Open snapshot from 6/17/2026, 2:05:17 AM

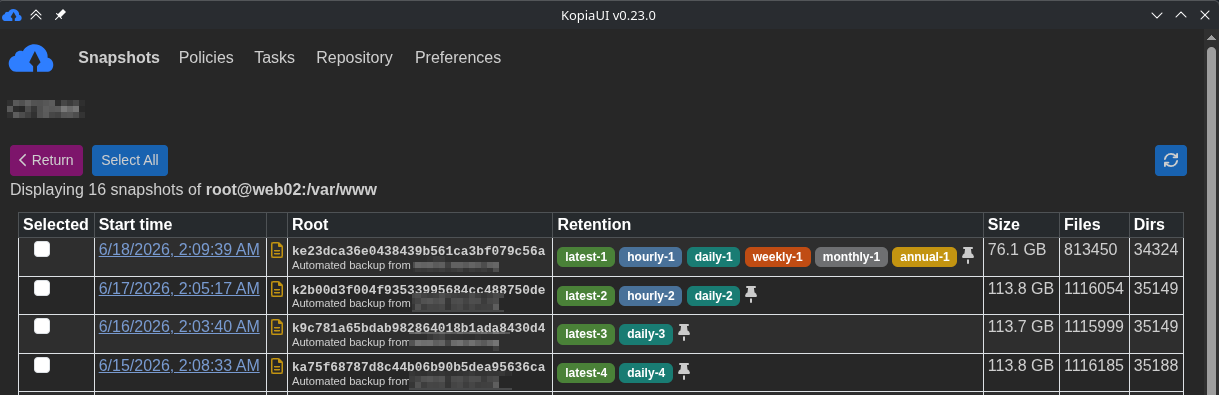tap(179, 288)
